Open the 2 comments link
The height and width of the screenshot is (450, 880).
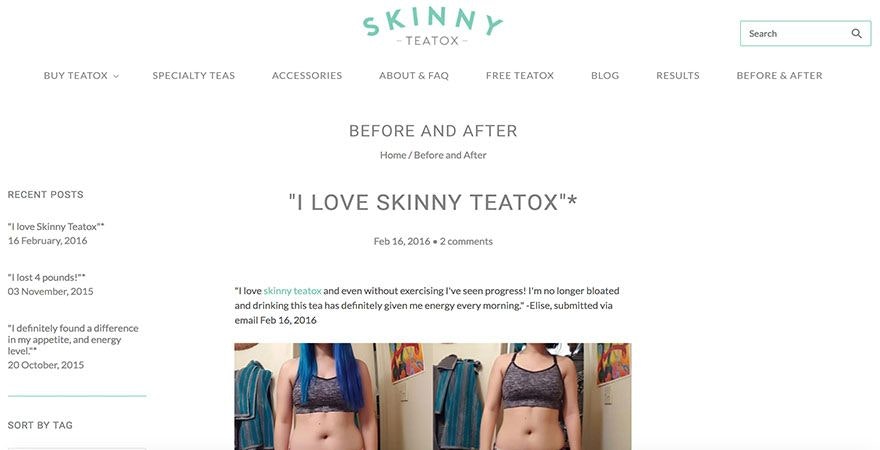pos(466,242)
